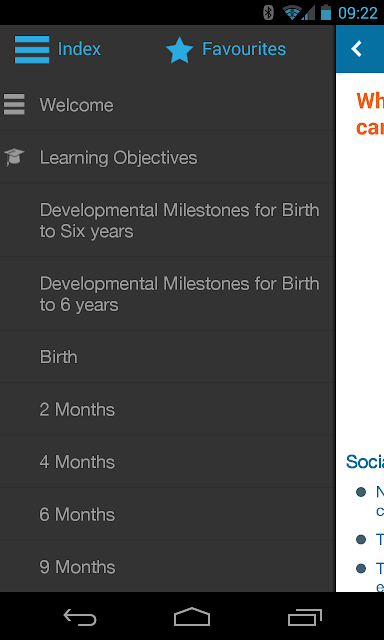Open the Welcome entry

click(x=167, y=105)
